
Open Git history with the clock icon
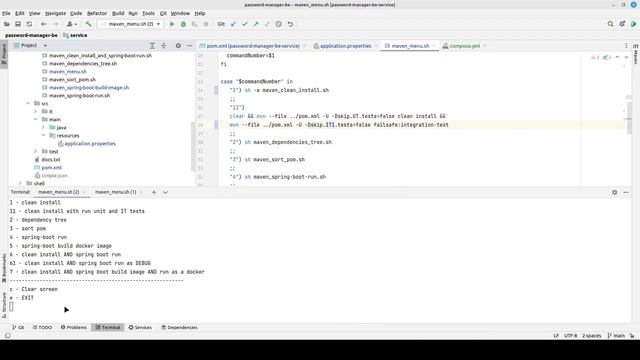tap(279, 24)
